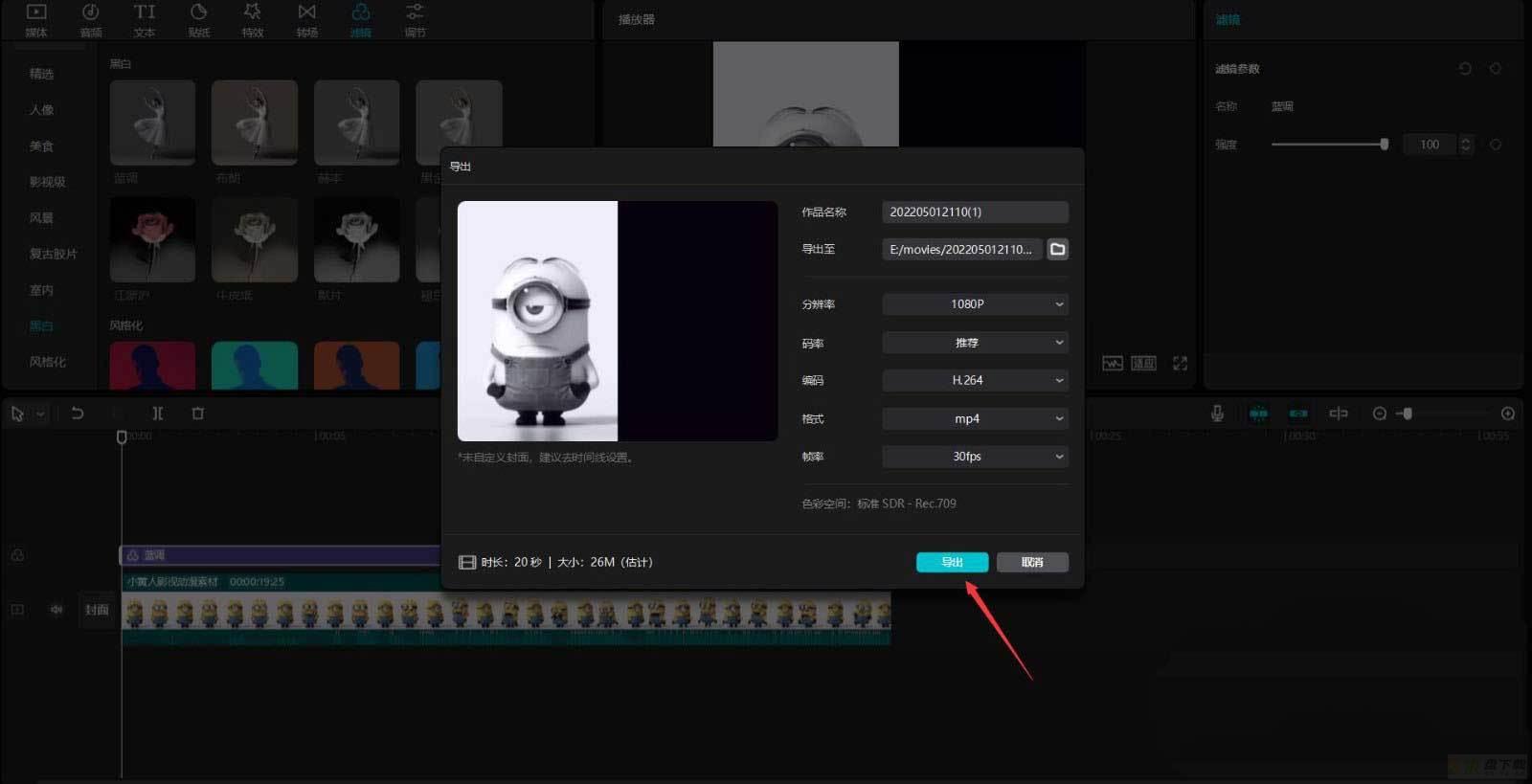This screenshot has width=1532, height=784.
Task: Click the preview-axis icon left of the zoom-out button
Action: tap(1339, 414)
